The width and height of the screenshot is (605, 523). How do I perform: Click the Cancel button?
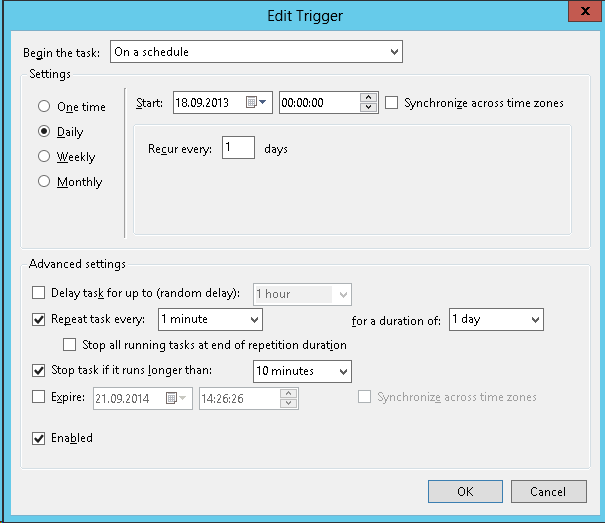[549, 491]
